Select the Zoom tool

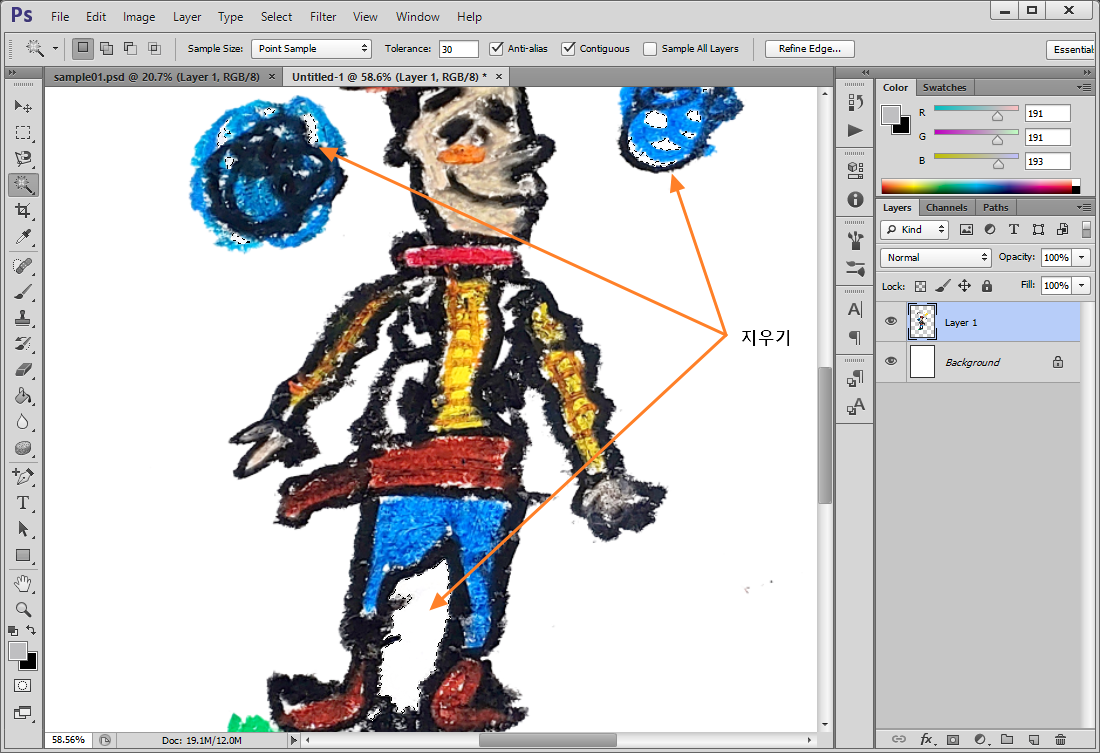click(x=22, y=609)
